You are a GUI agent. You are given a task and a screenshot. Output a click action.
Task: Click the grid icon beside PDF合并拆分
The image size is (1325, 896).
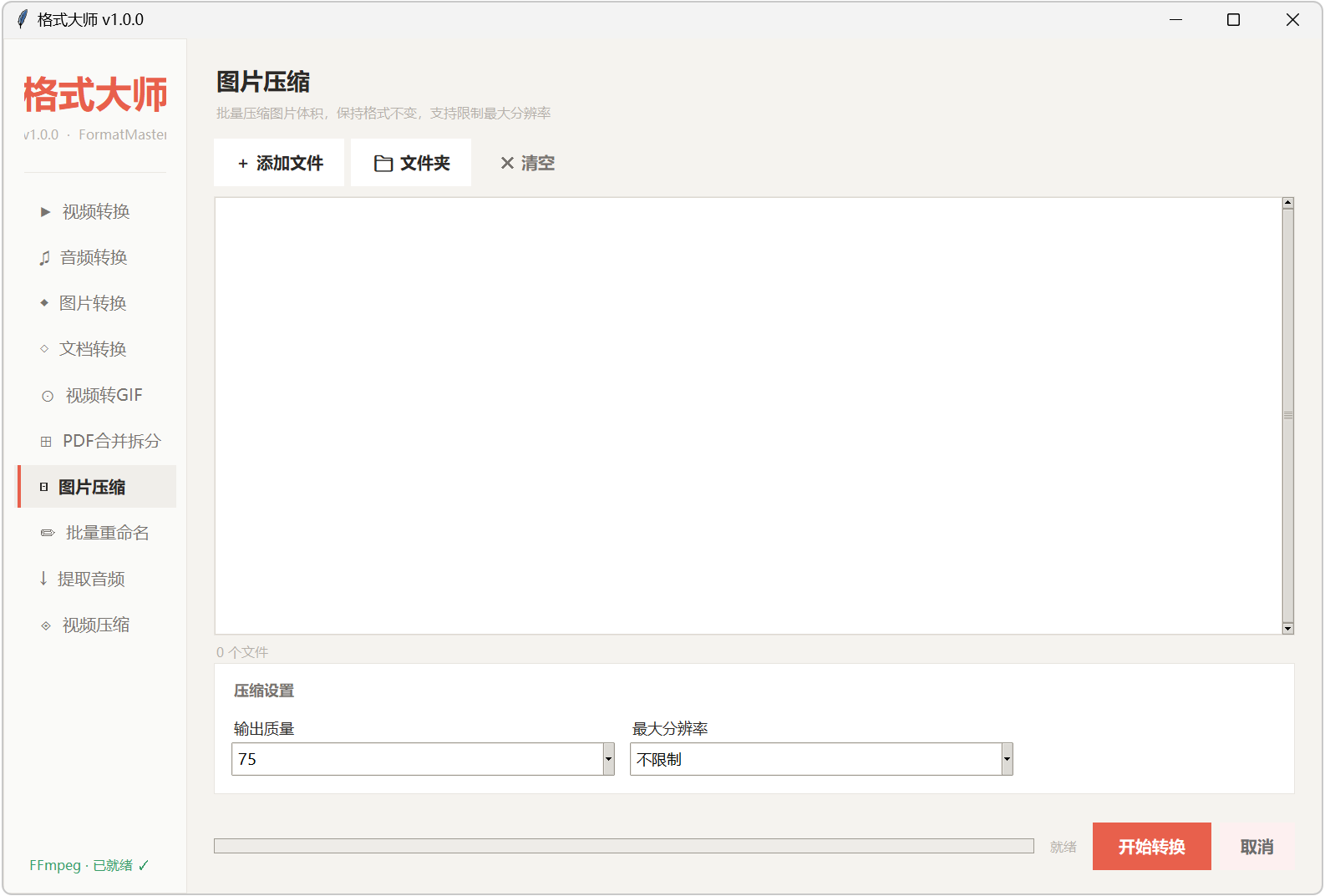tap(46, 442)
